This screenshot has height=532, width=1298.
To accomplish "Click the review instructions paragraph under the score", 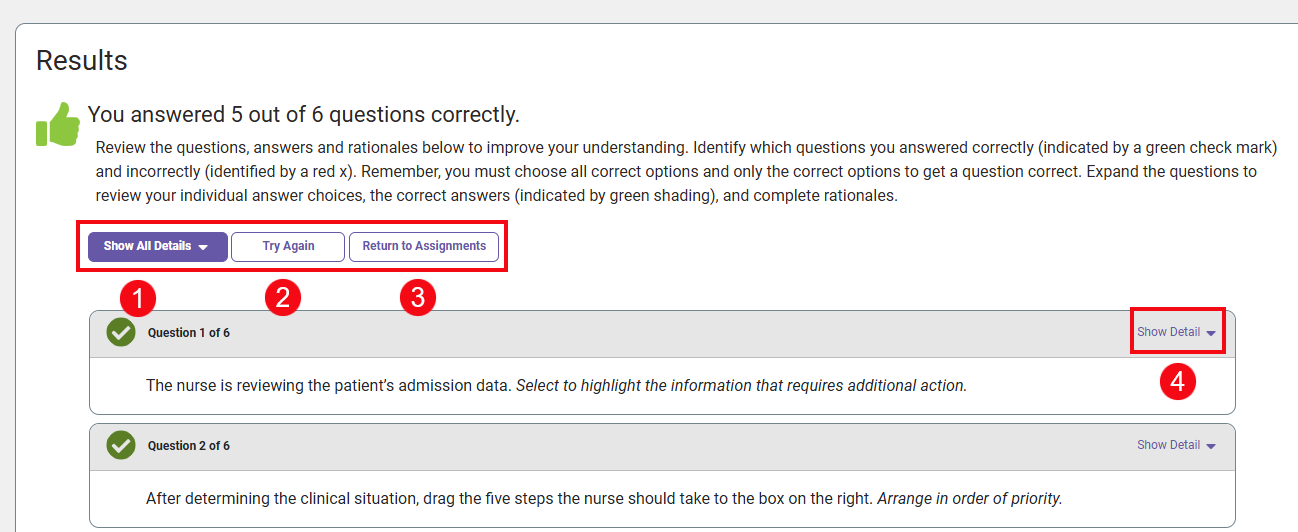I will pos(686,172).
